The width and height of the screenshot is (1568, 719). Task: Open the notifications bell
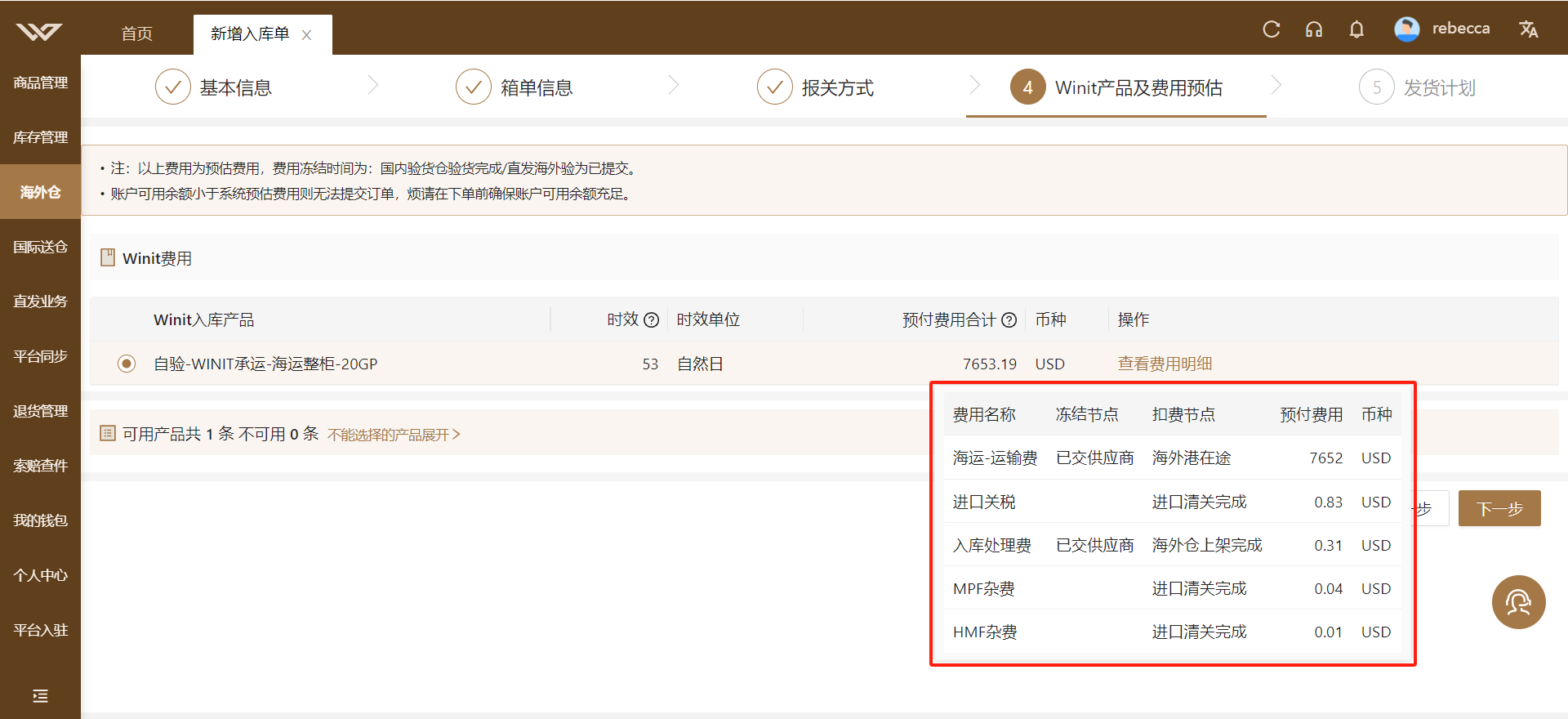click(x=1356, y=29)
